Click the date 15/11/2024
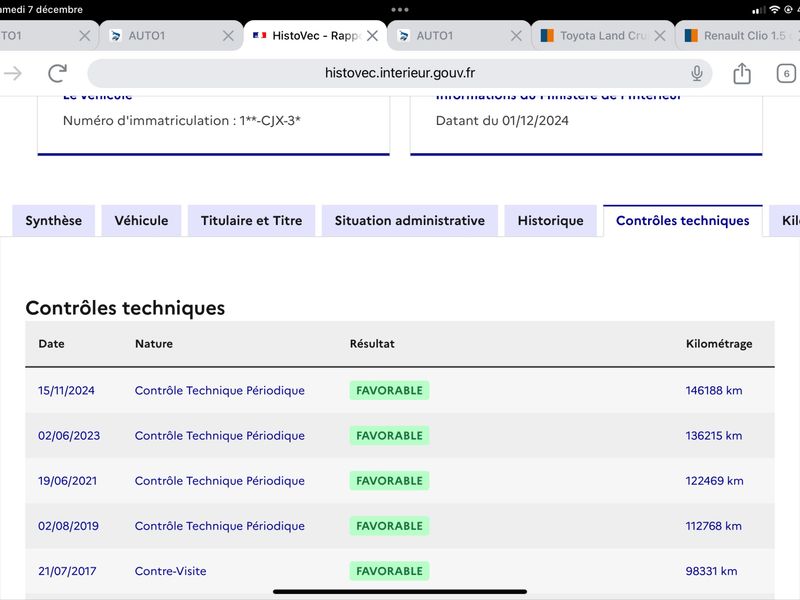 pyautogui.click(x=66, y=391)
